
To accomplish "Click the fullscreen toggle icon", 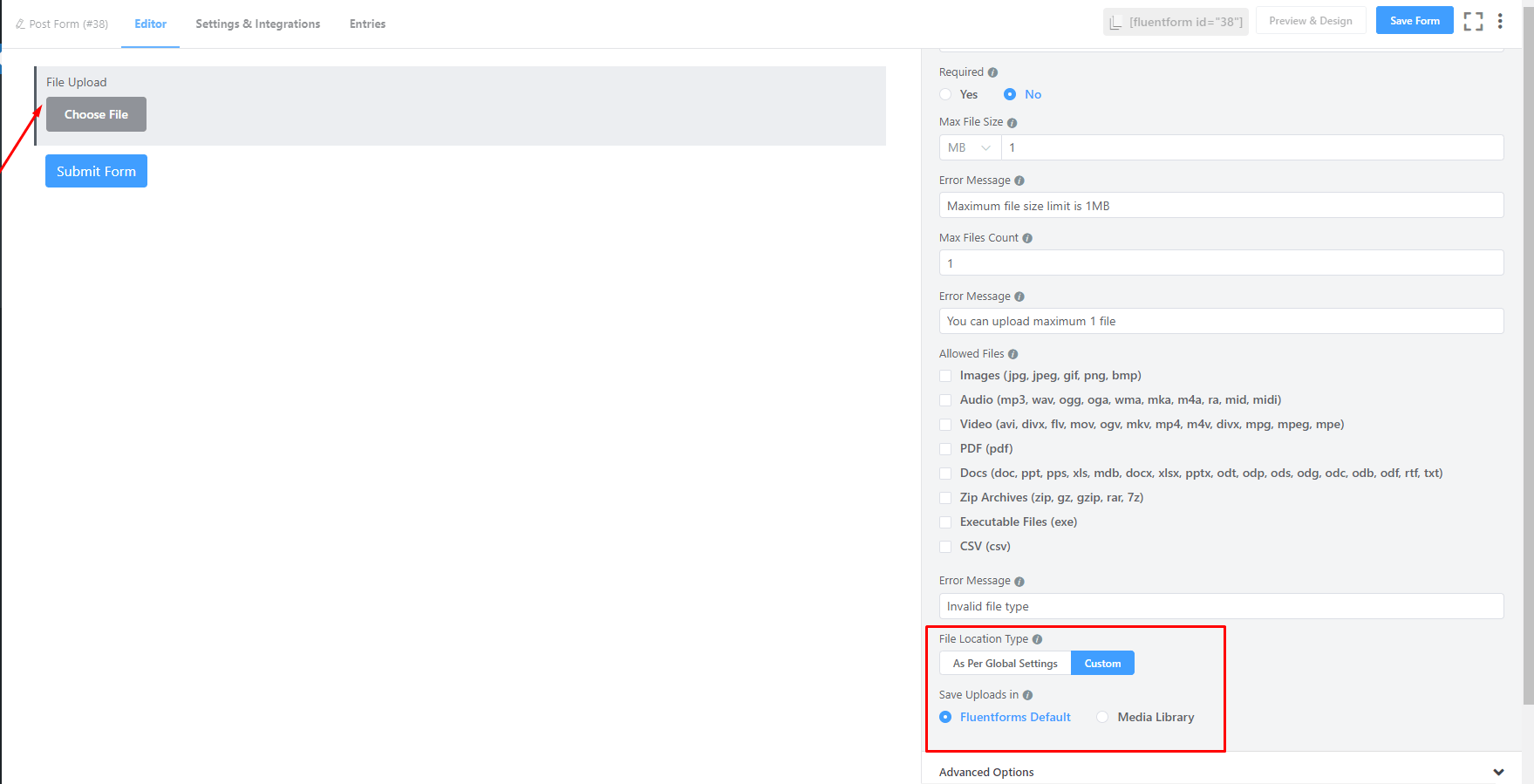I will (1473, 22).
